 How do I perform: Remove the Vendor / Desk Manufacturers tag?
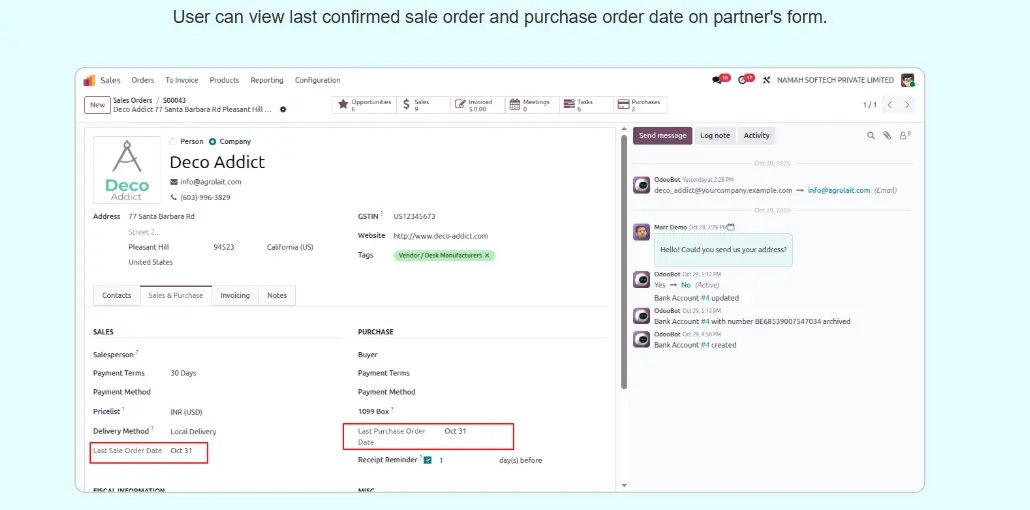point(487,255)
